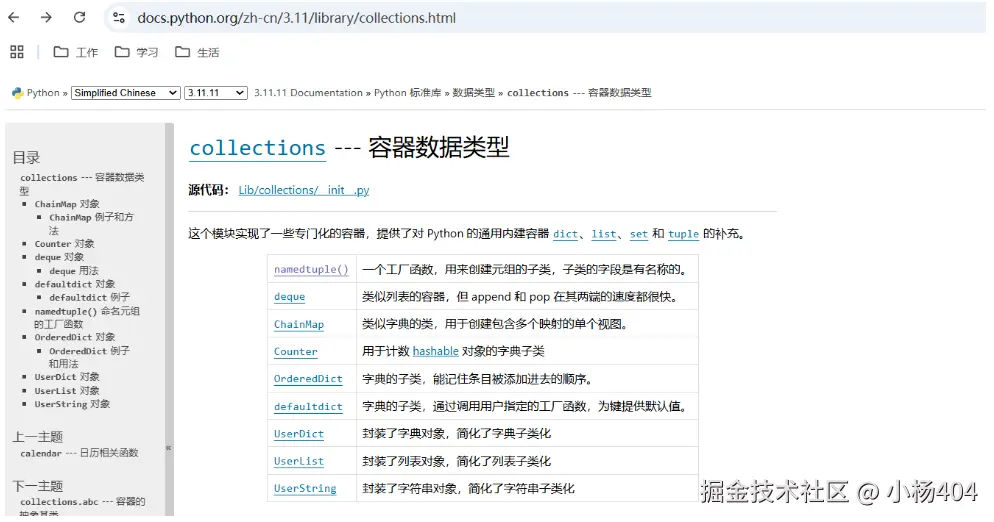Click table cell 字典的子类，能记住条目被添加进去的顺序。
This screenshot has height=522, width=994.
coord(527,379)
